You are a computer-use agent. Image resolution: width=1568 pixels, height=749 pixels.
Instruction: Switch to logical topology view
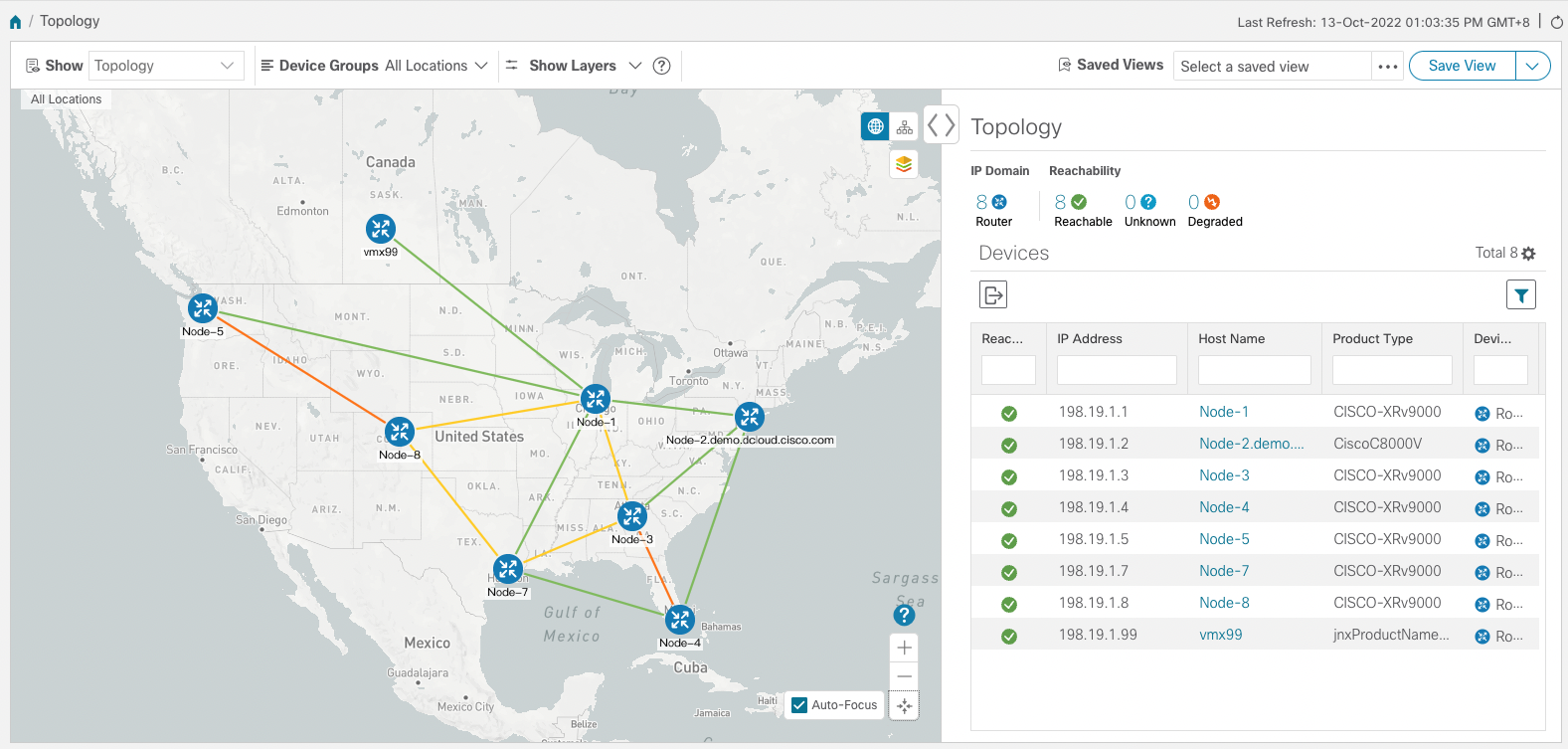point(904,126)
